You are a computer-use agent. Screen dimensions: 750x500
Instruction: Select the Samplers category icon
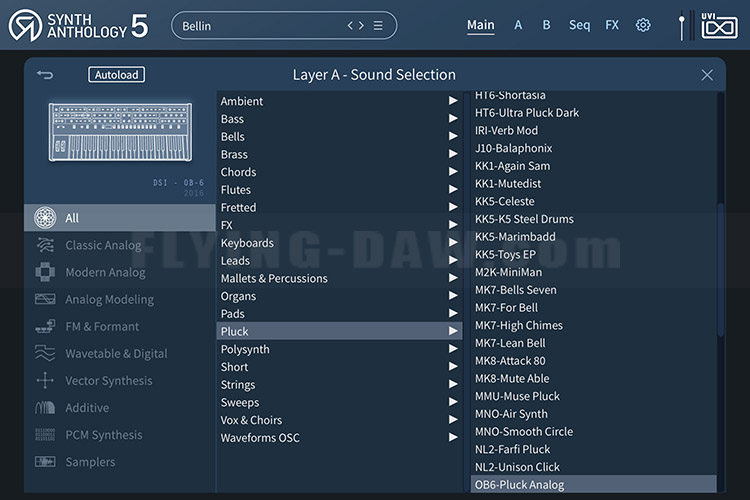(45, 462)
